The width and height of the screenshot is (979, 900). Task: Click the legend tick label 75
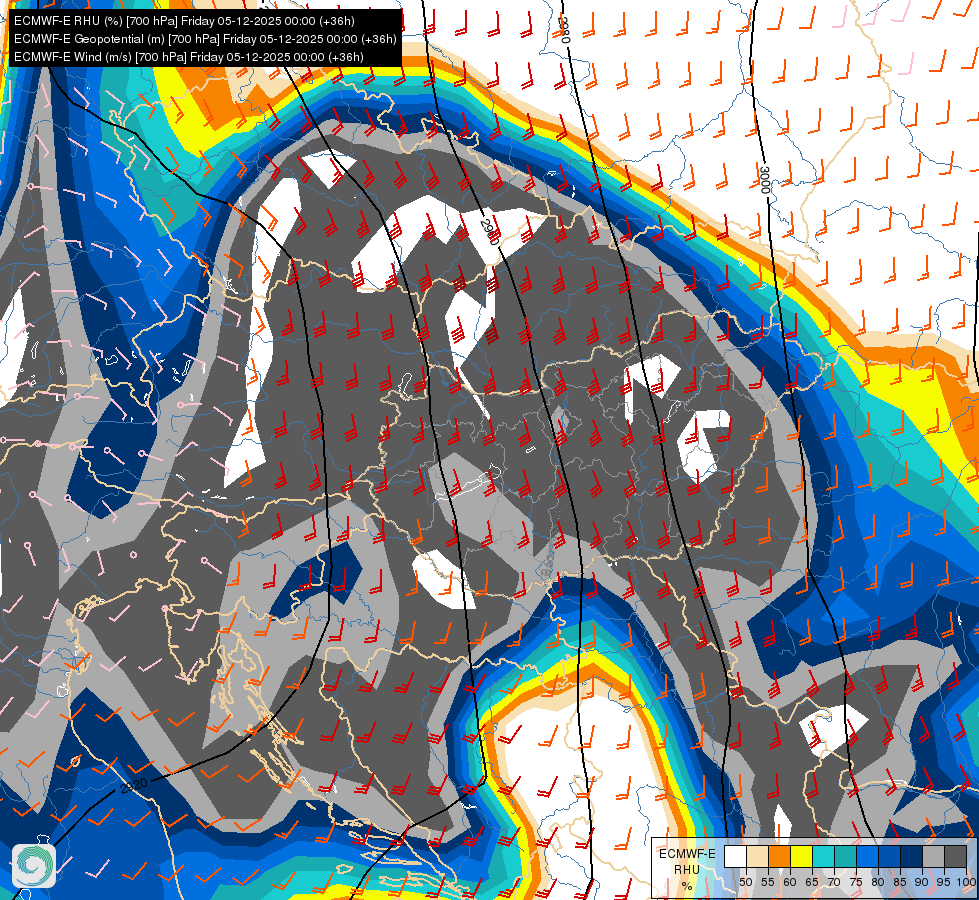(x=856, y=882)
